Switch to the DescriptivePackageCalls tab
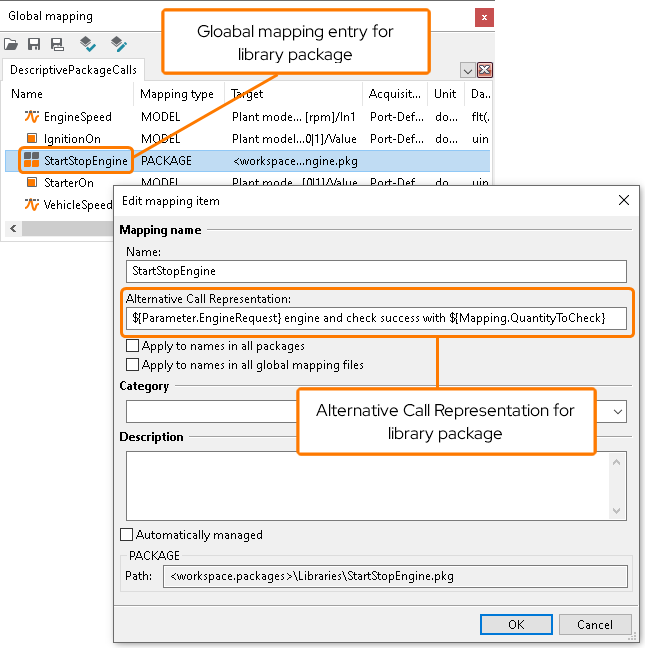 tap(73, 70)
